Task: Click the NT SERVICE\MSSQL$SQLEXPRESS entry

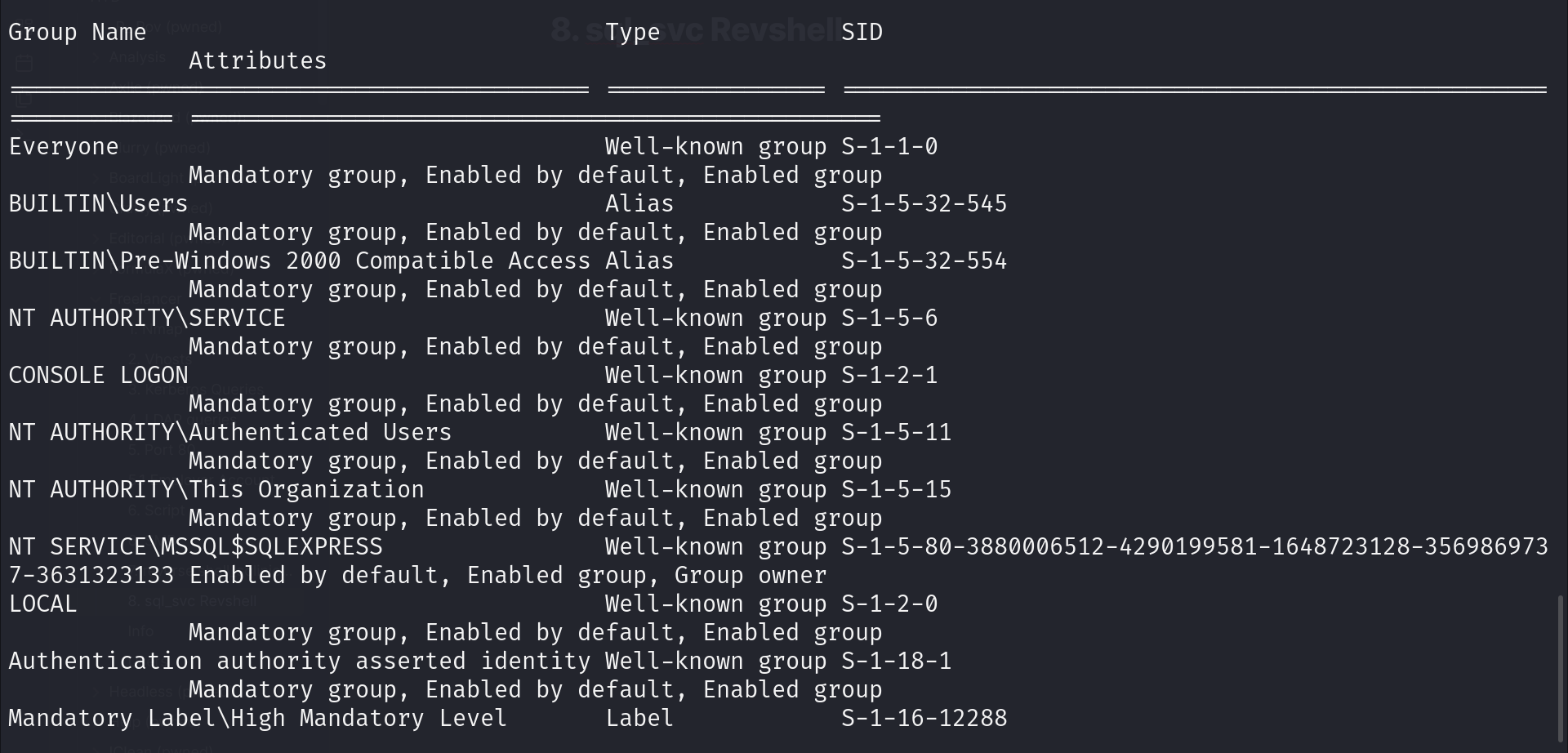Action: coord(195,547)
